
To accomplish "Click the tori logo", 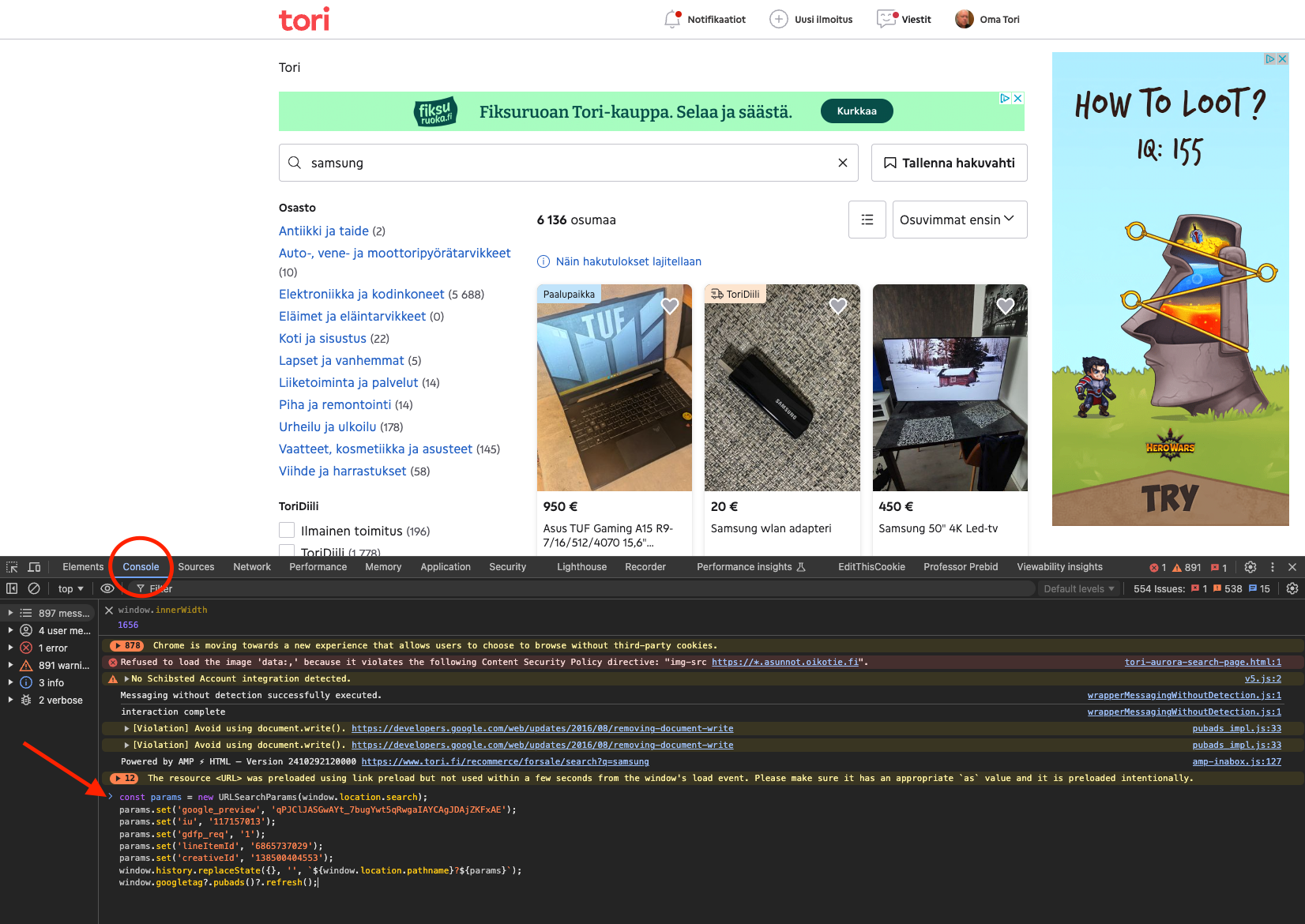I will (x=304, y=19).
